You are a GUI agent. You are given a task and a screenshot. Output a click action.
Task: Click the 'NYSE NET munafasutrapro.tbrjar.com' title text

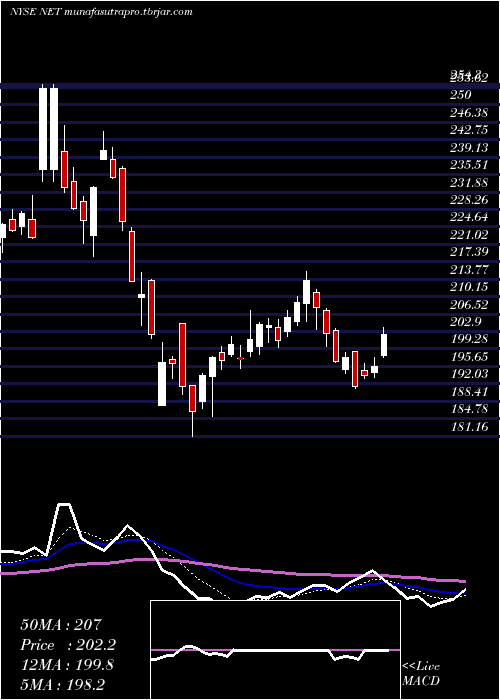pos(101,12)
